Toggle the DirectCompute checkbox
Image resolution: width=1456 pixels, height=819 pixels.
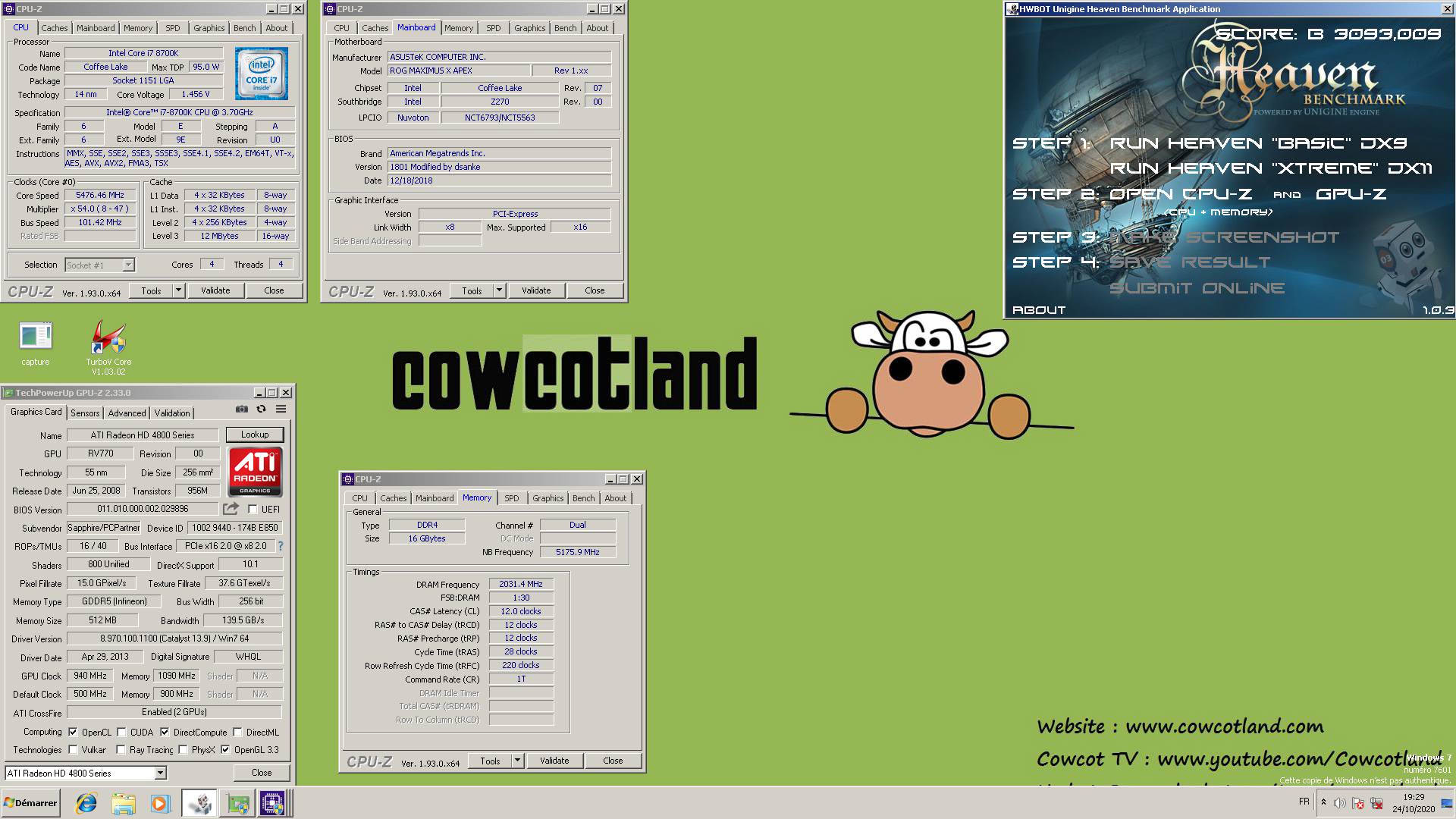click(165, 733)
